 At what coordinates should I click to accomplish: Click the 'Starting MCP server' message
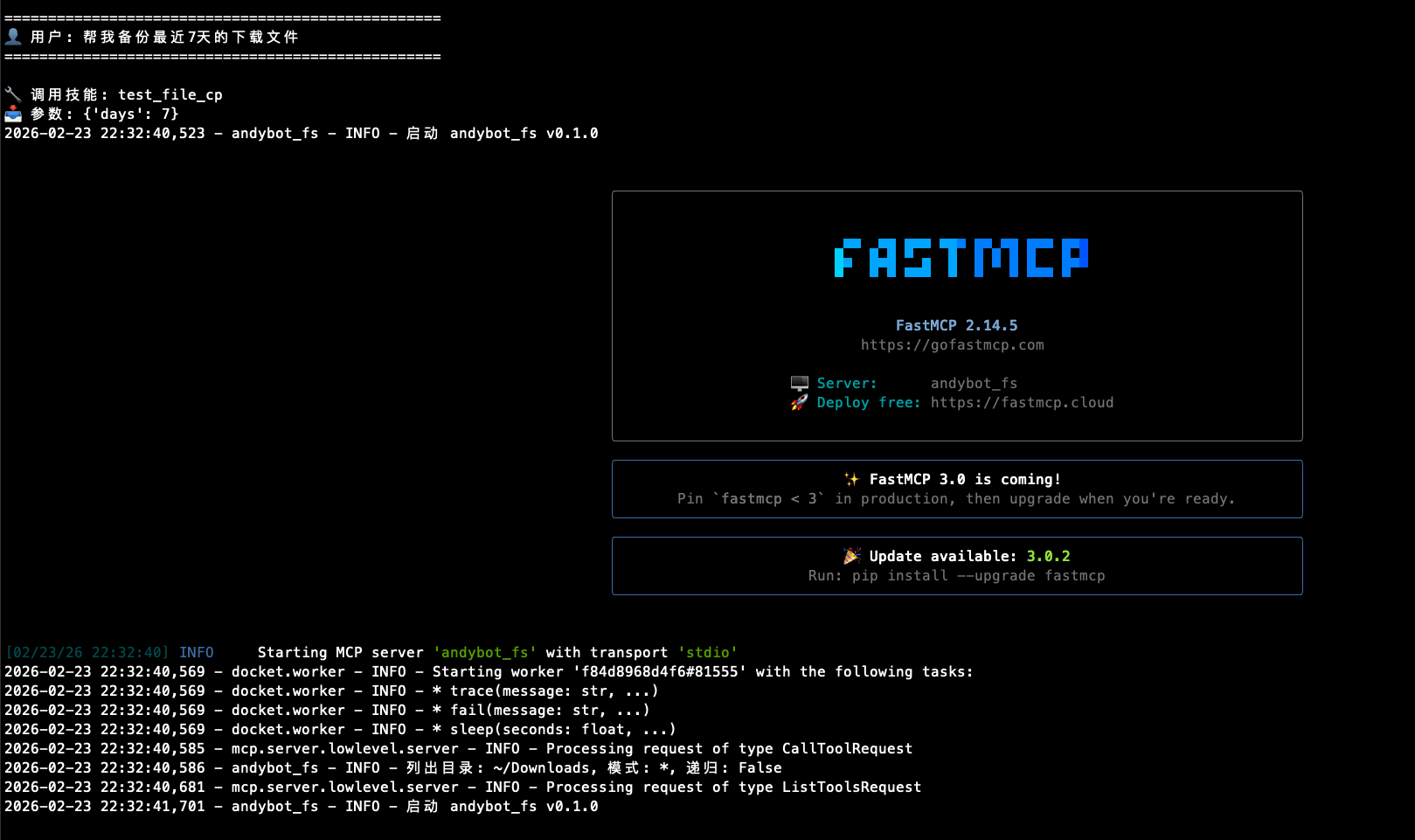341,652
